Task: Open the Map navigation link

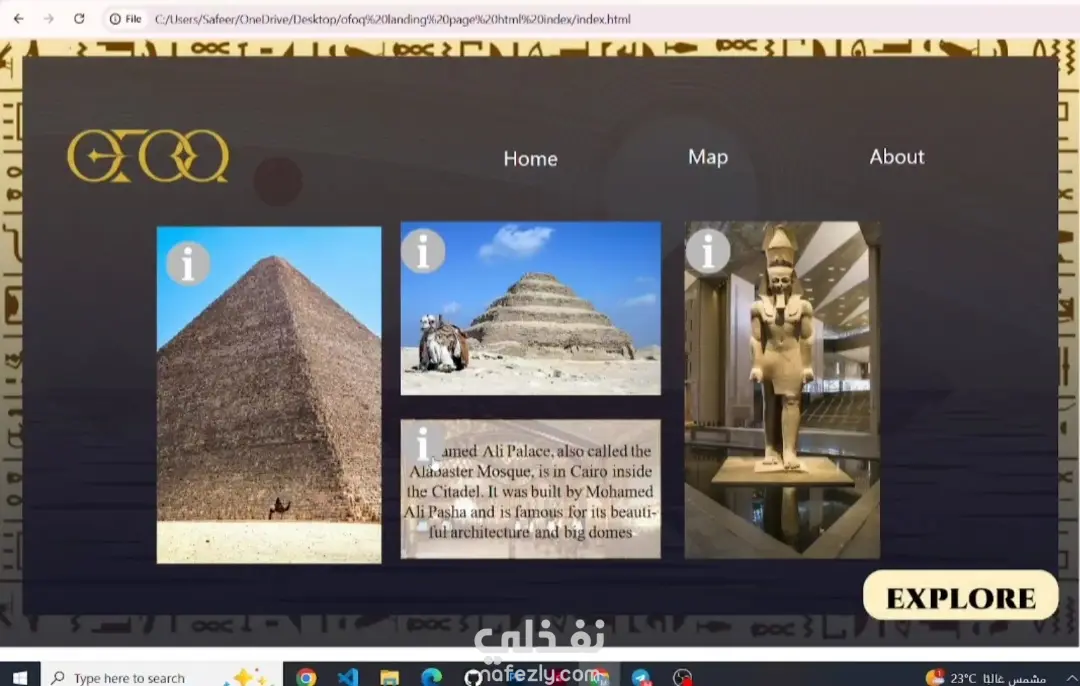Action: tap(708, 157)
